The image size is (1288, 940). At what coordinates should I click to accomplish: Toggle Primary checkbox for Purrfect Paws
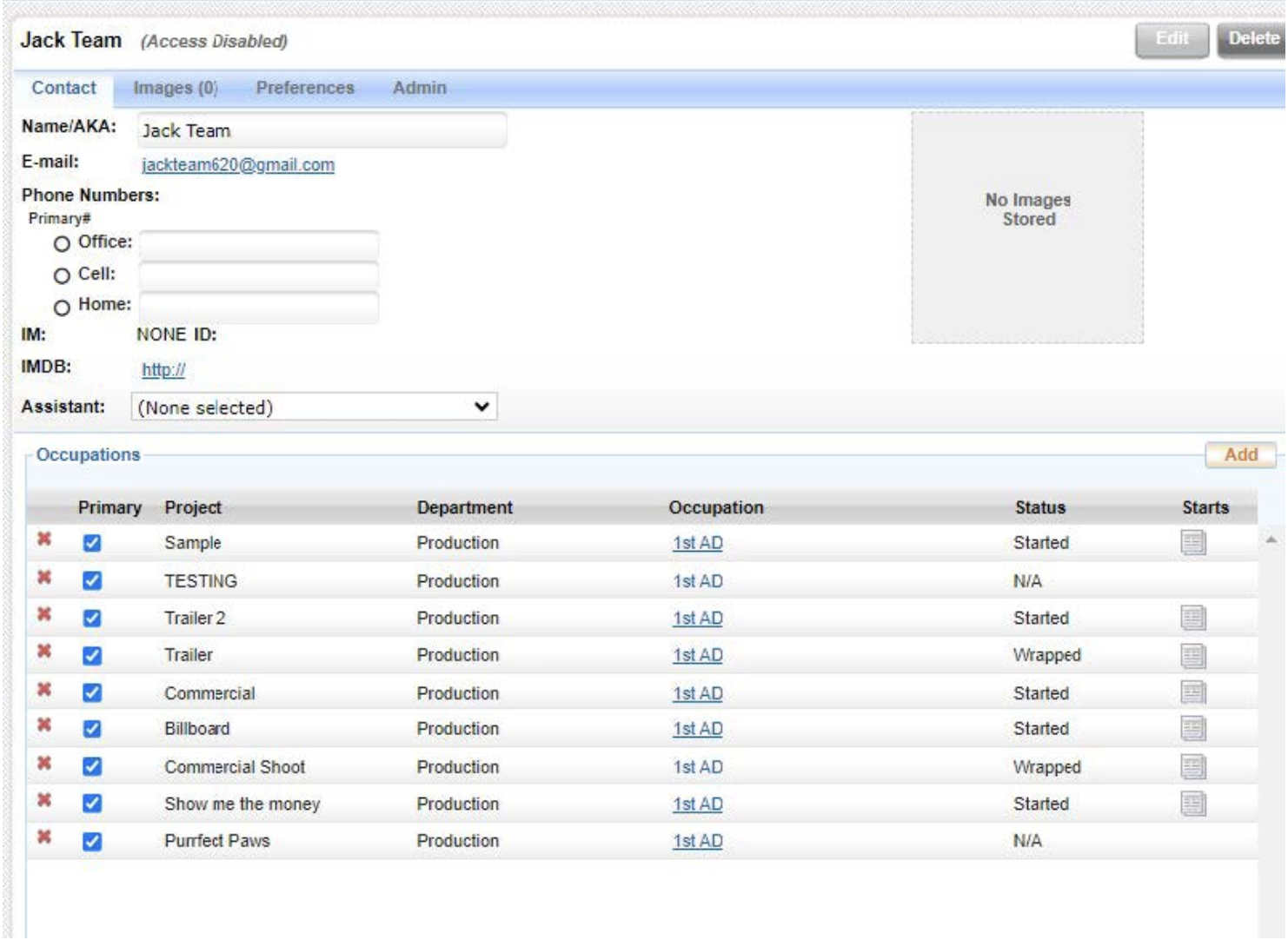[x=92, y=842]
